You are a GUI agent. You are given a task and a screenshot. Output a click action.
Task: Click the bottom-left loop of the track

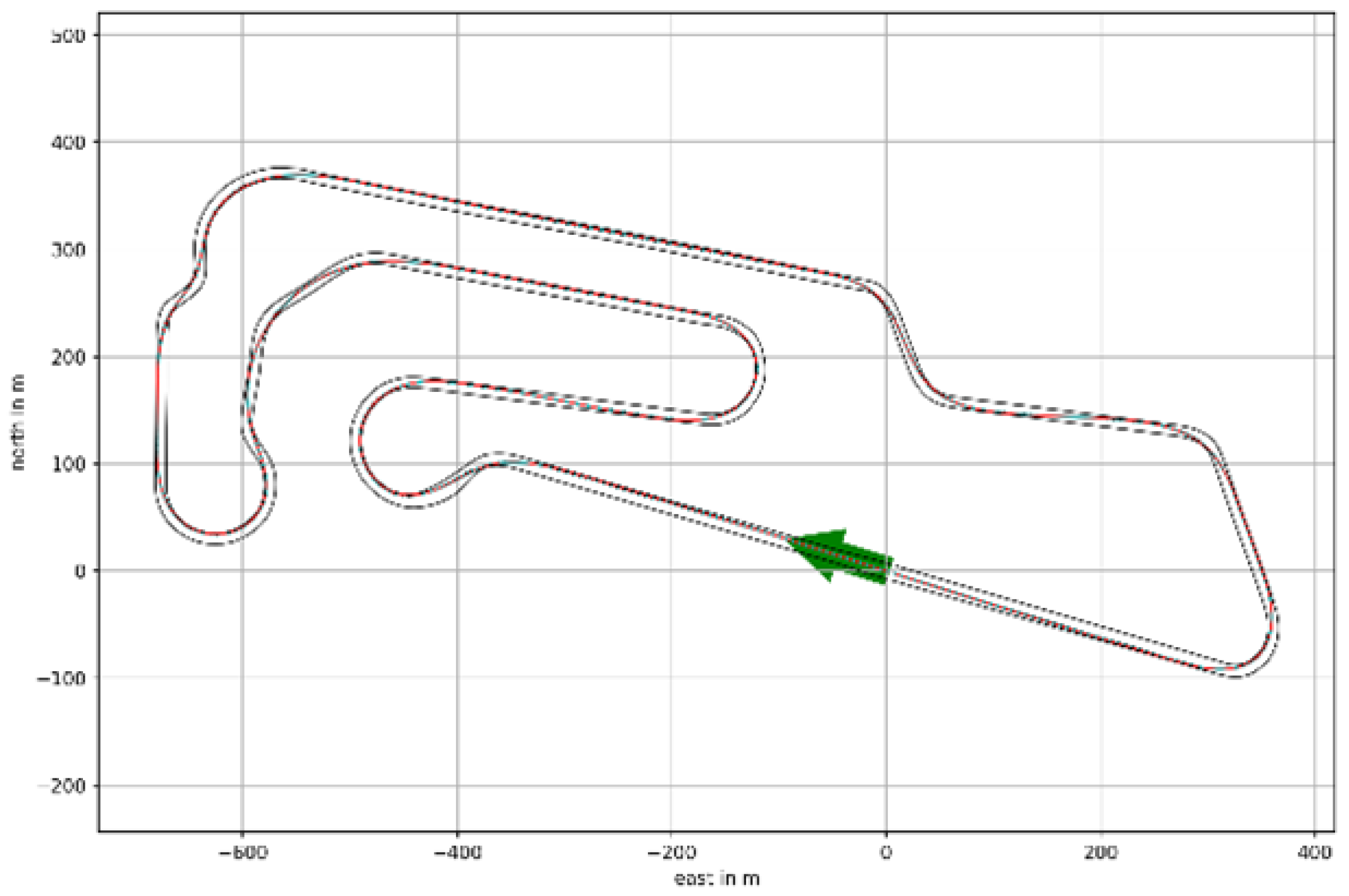click(215, 534)
